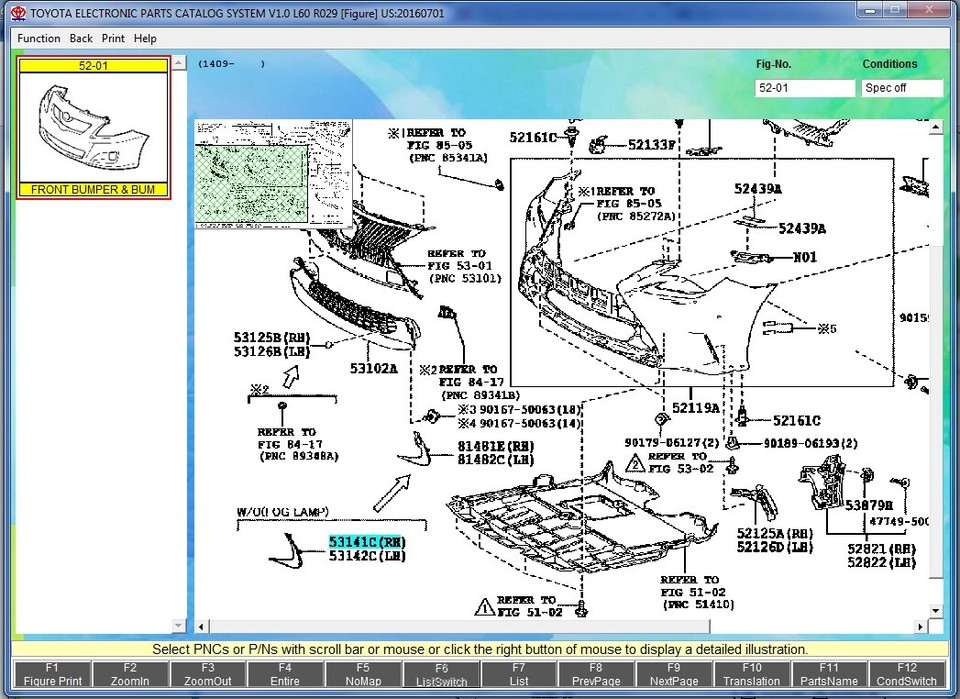Screen dimensions: 960x699
Task: Click the Conditions Spec off field
Action: (901, 88)
